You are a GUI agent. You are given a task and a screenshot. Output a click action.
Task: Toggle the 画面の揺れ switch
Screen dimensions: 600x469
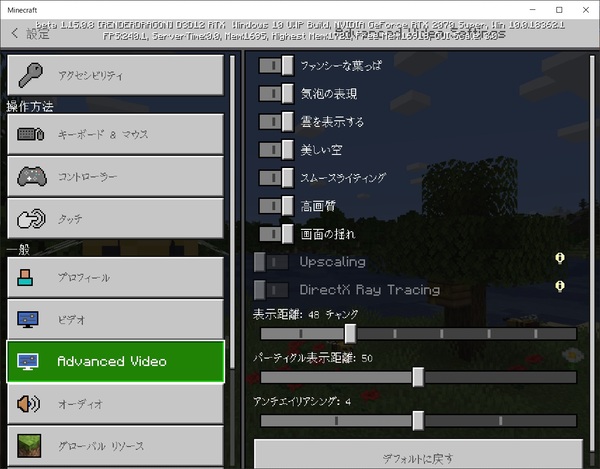(x=276, y=234)
